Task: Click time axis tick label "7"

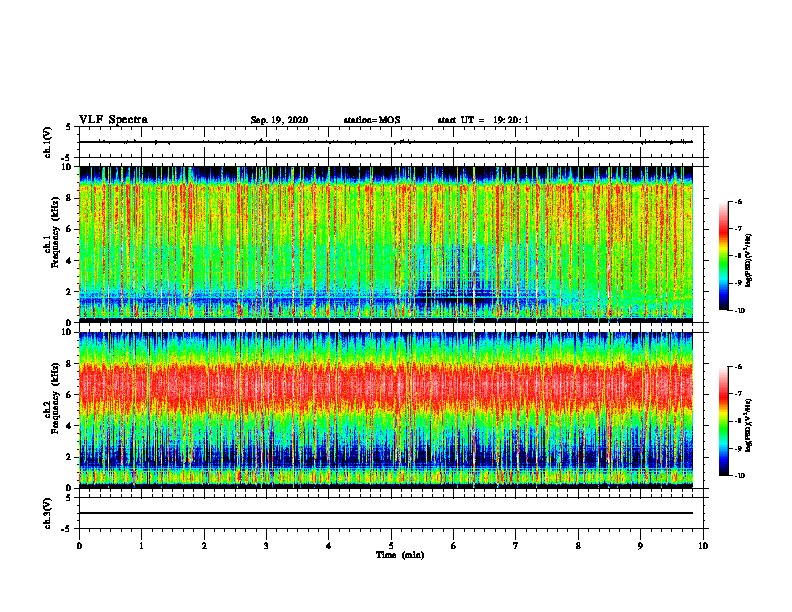Action: point(516,546)
